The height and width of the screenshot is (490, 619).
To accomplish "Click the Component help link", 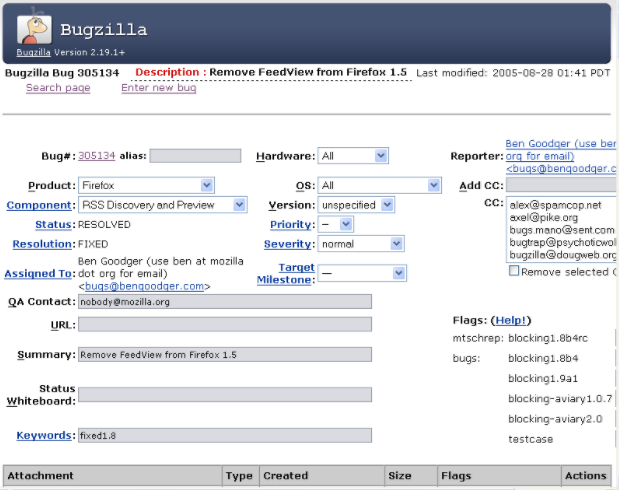I will point(39,205).
